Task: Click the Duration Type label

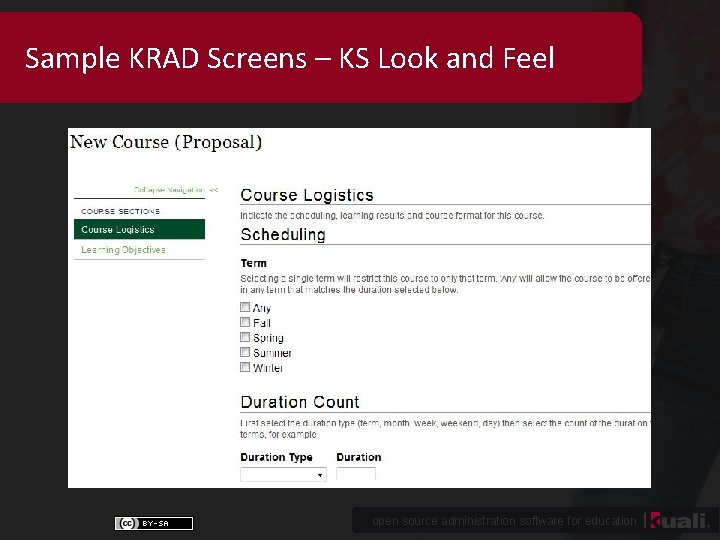Action: (276, 457)
